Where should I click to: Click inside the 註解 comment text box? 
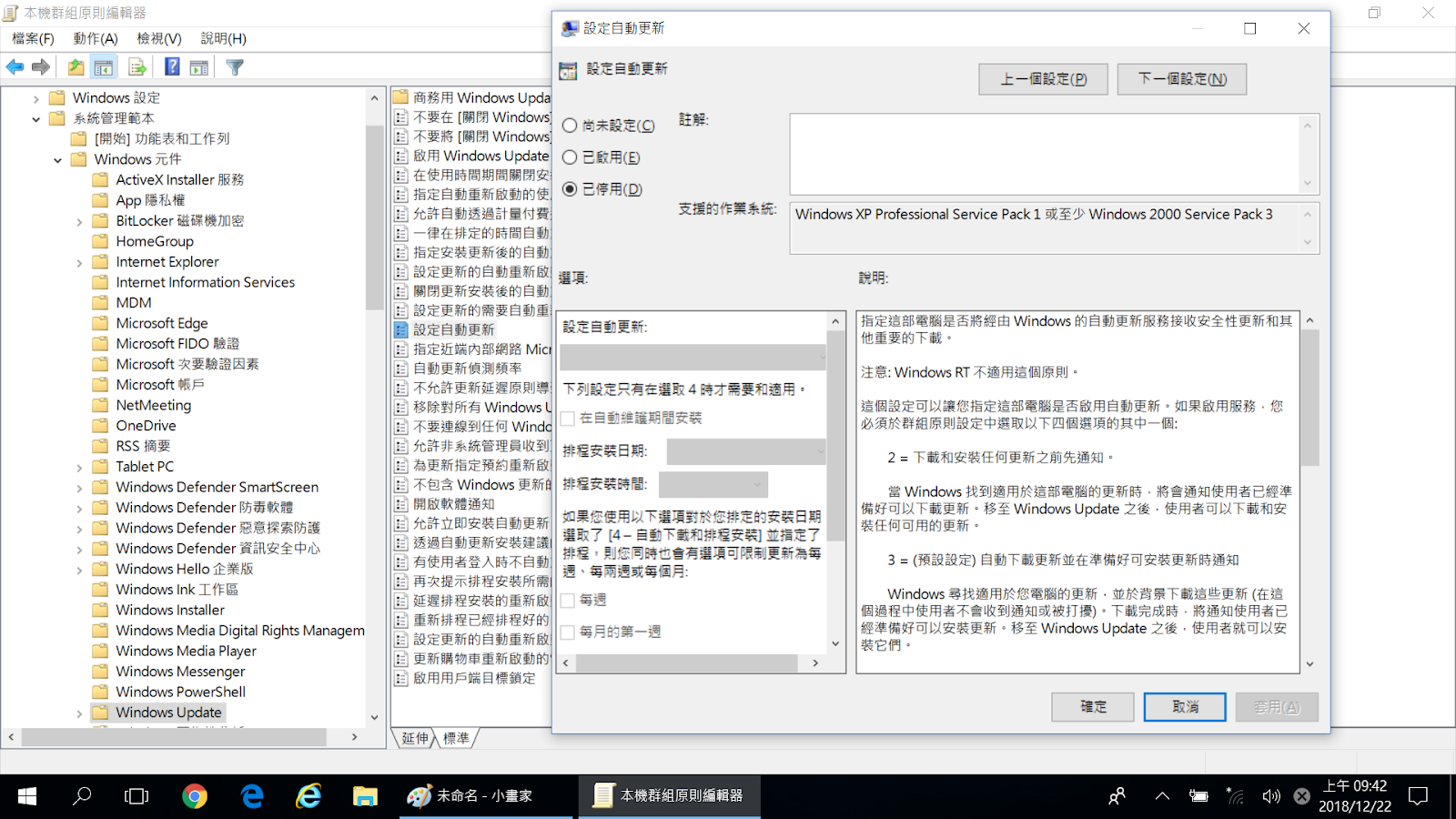click(1046, 154)
